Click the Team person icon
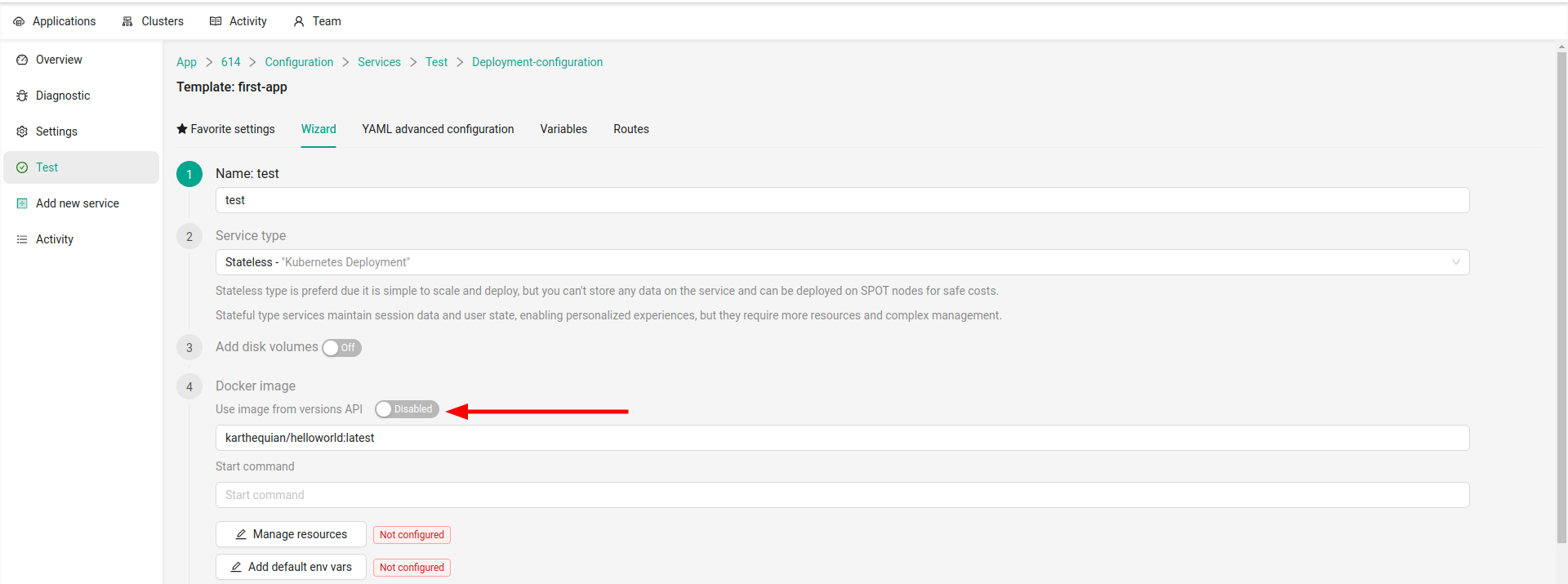Viewport: 1568px width, 584px height. (x=299, y=21)
